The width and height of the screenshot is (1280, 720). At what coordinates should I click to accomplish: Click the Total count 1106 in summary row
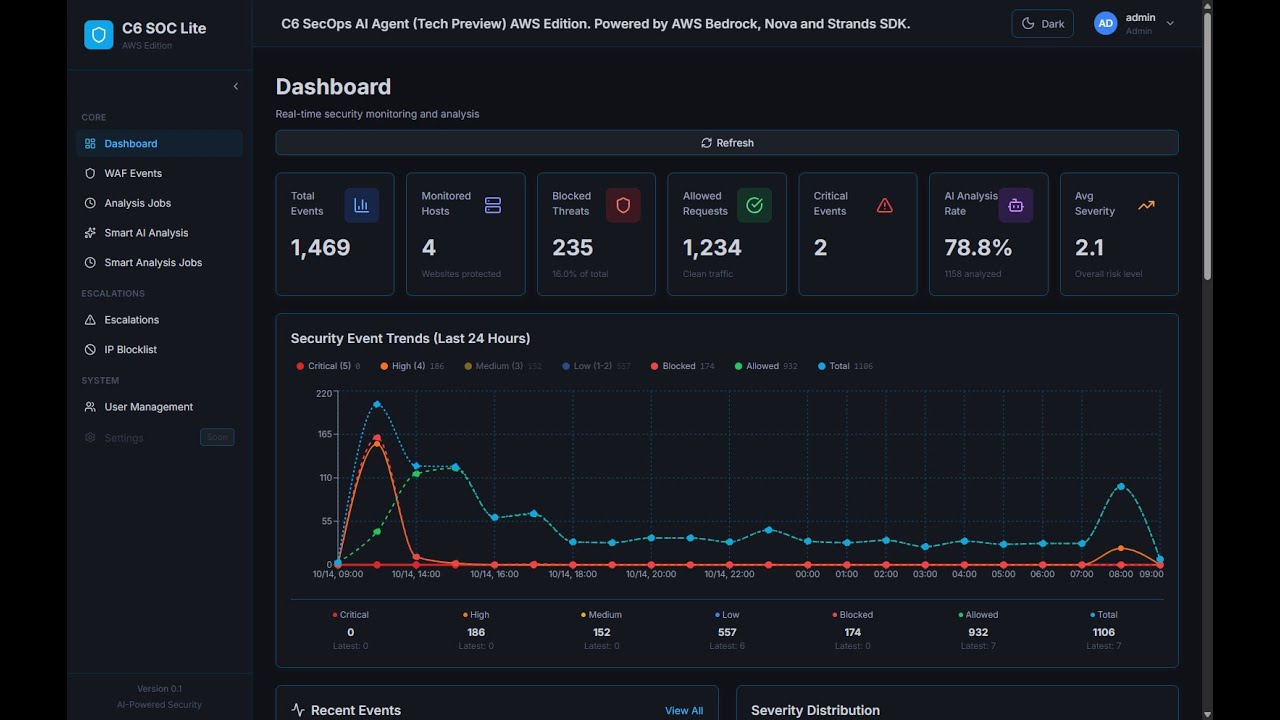pyautogui.click(x=1104, y=632)
